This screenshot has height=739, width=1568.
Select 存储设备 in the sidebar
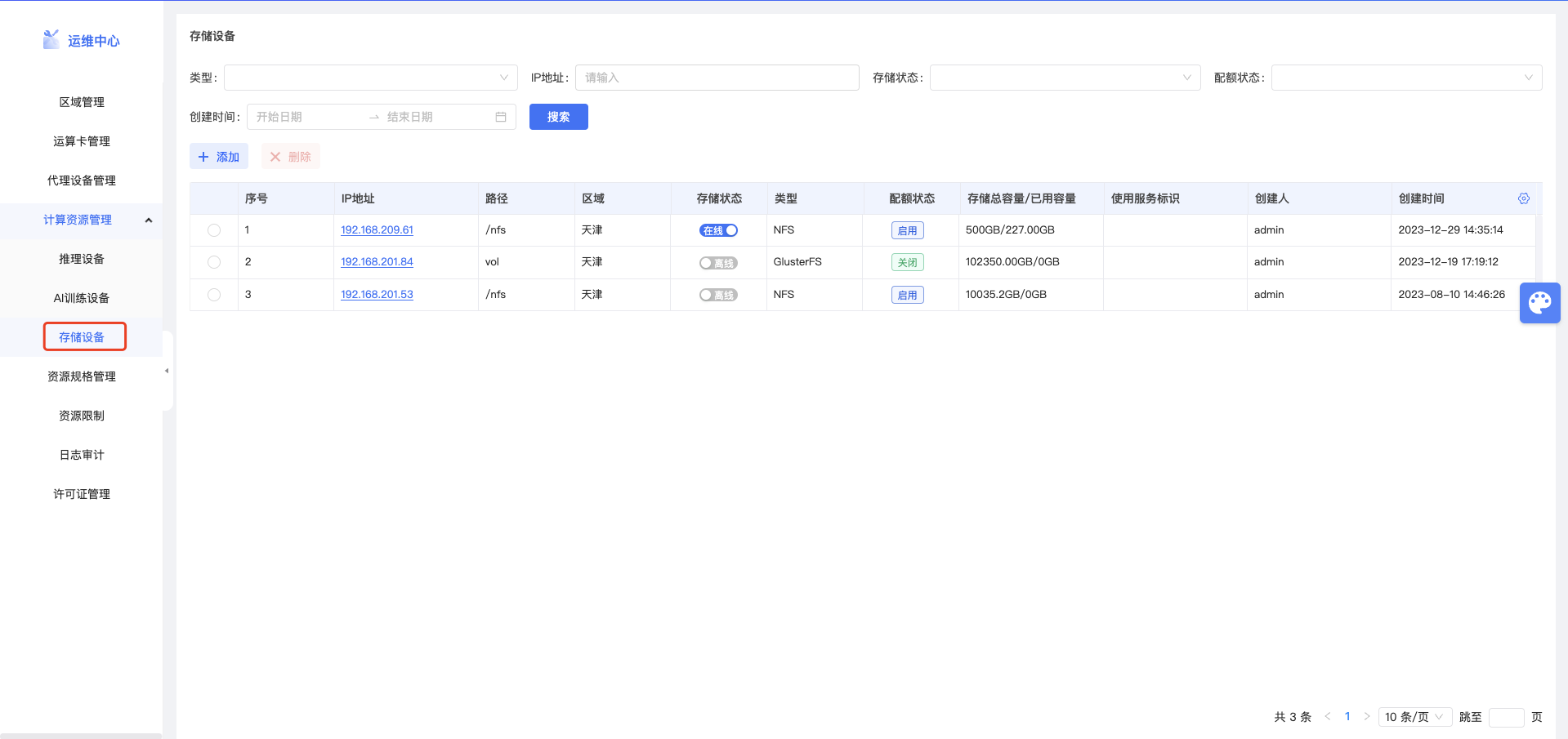[82, 337]
